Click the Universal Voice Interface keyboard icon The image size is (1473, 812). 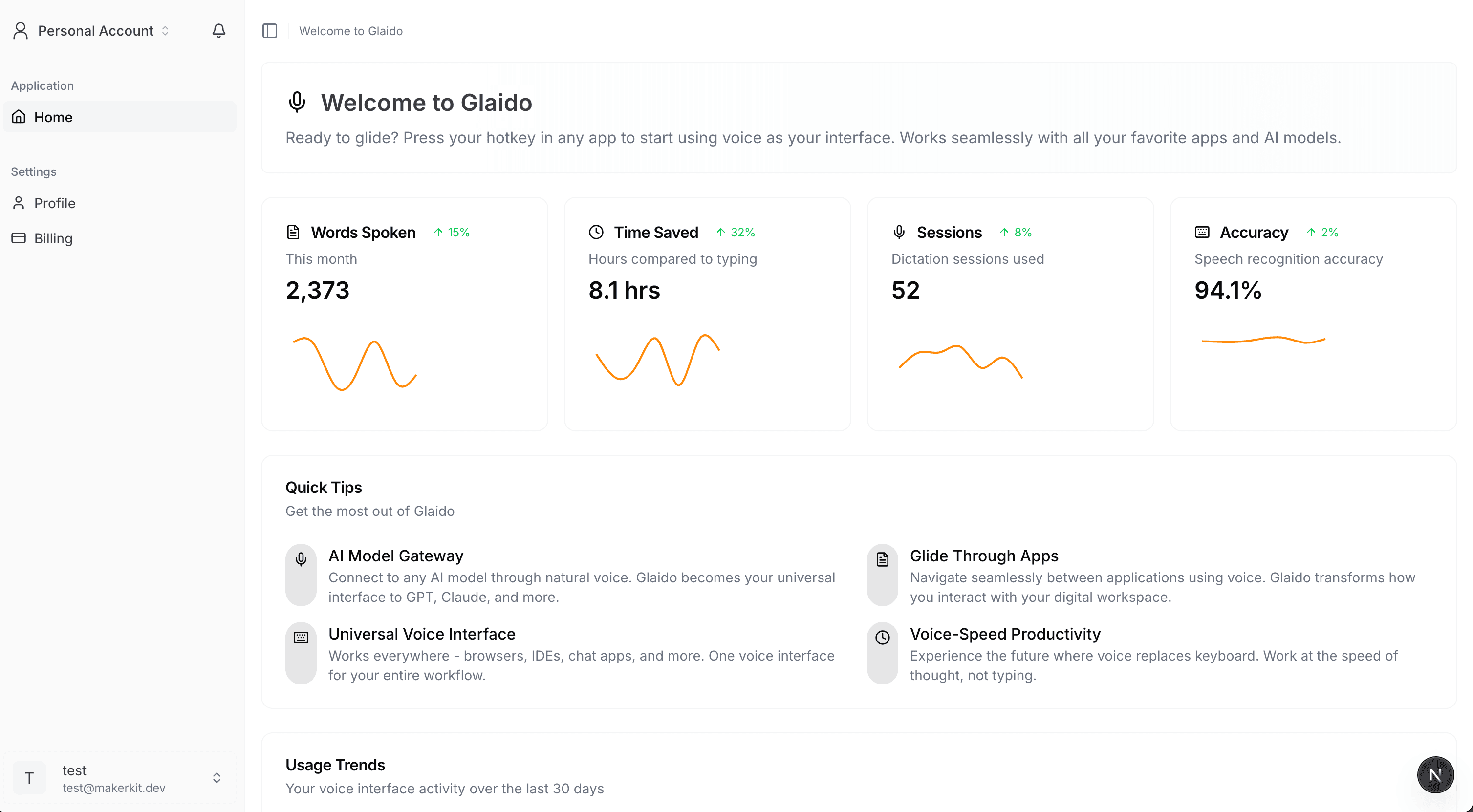point(301,638)
